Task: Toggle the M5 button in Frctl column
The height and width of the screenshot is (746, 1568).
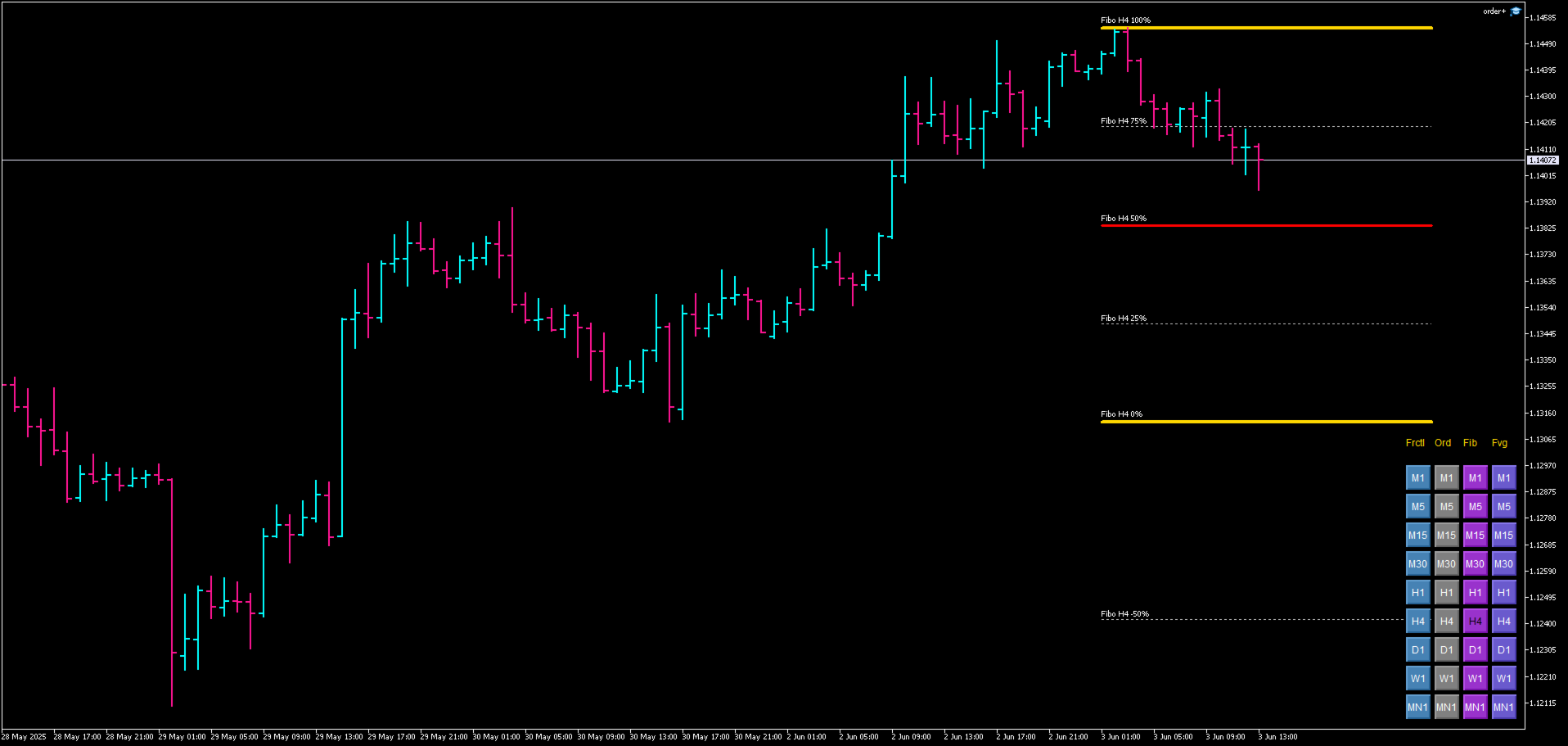Action: tap(1417, 507)
